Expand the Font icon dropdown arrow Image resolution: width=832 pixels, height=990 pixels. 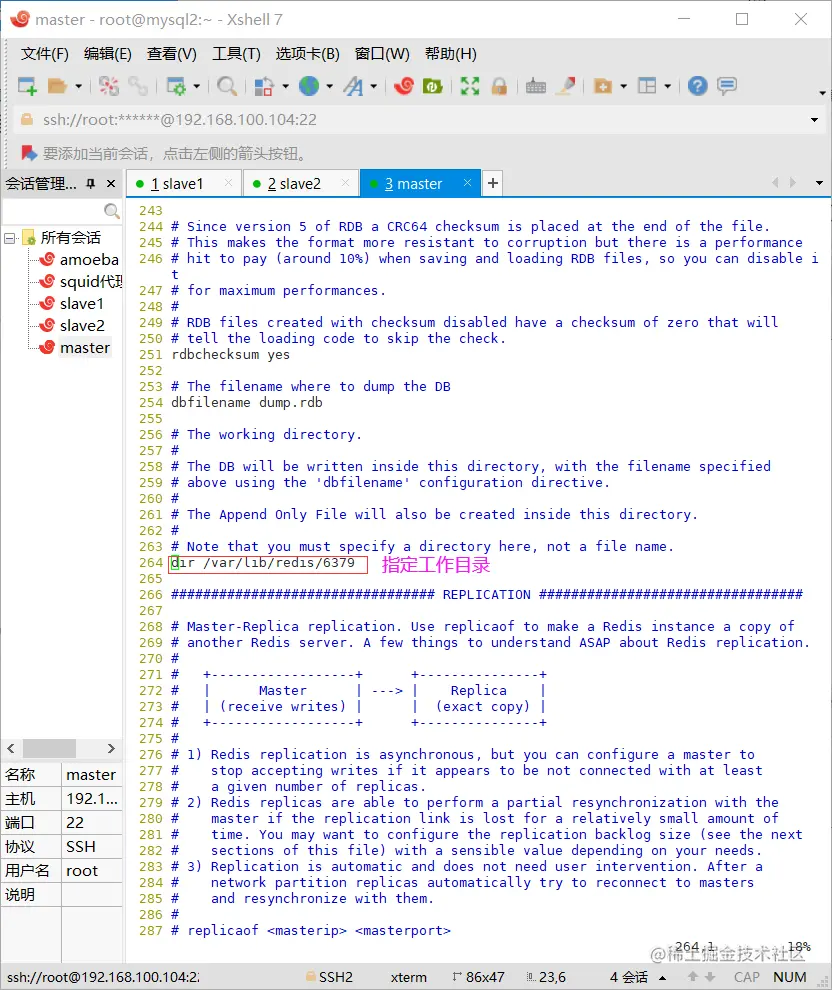(x=374, y=86)
